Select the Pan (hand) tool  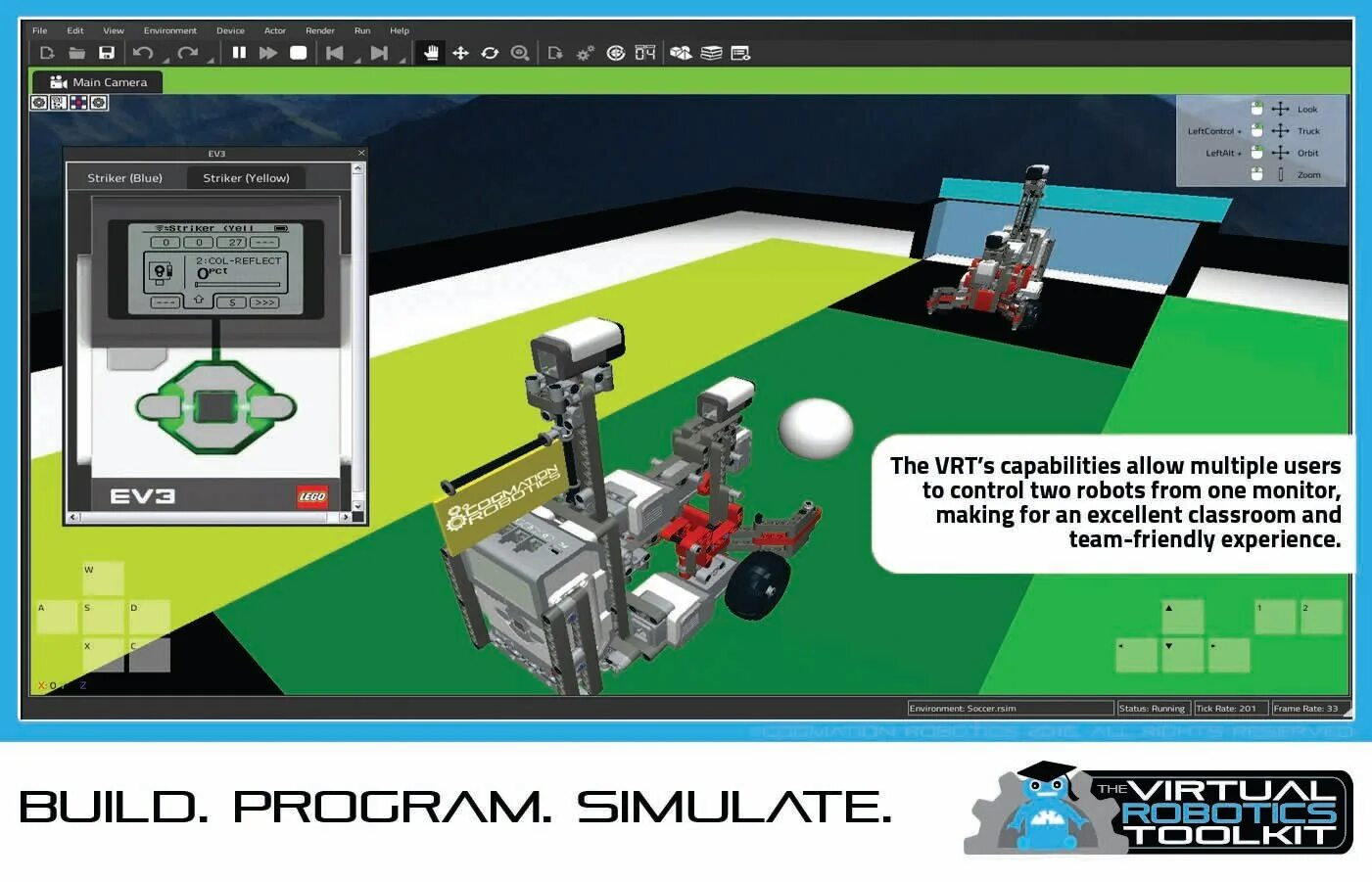click(432, 53)
